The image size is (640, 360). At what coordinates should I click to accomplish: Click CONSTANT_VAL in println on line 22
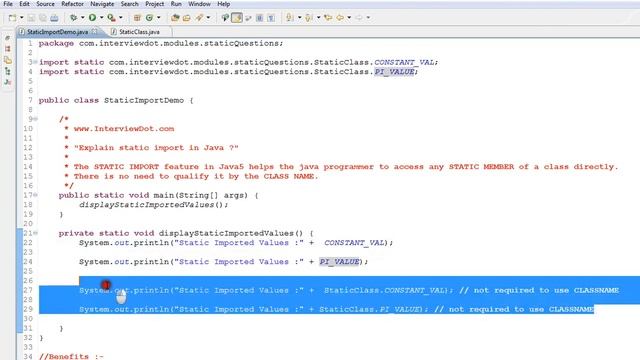(x=354, y=243)
